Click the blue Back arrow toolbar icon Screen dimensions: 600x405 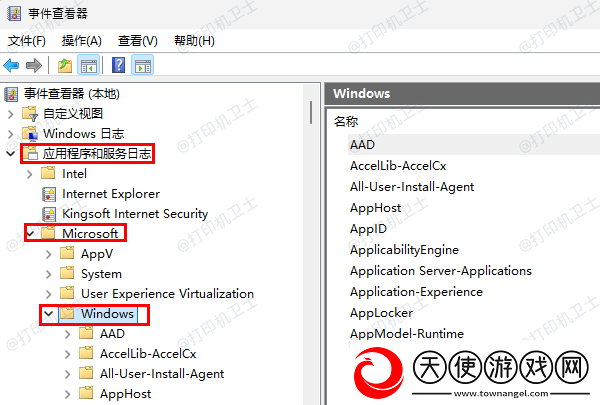click(x=11, y=65)
